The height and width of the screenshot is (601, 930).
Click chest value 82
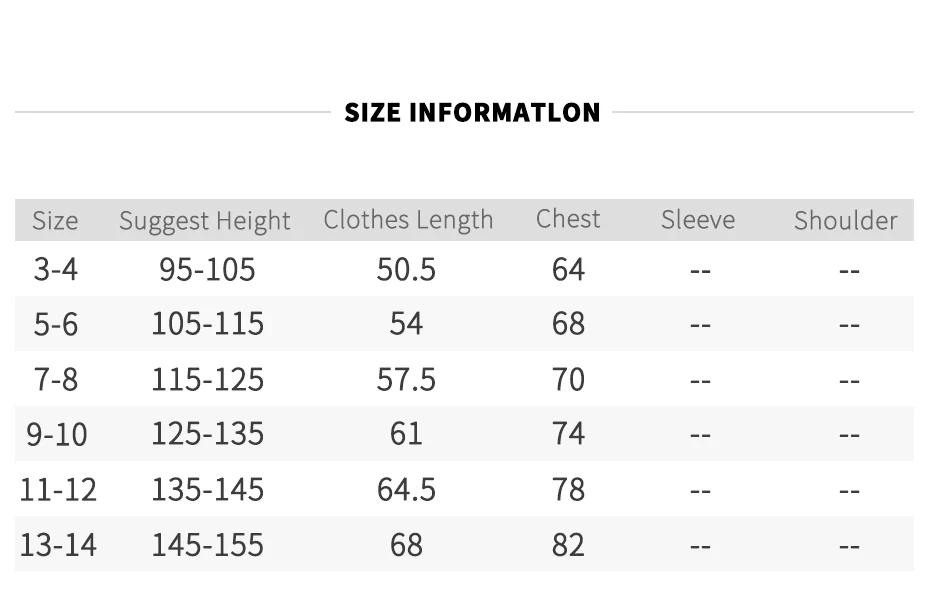[x=568, y=545]
